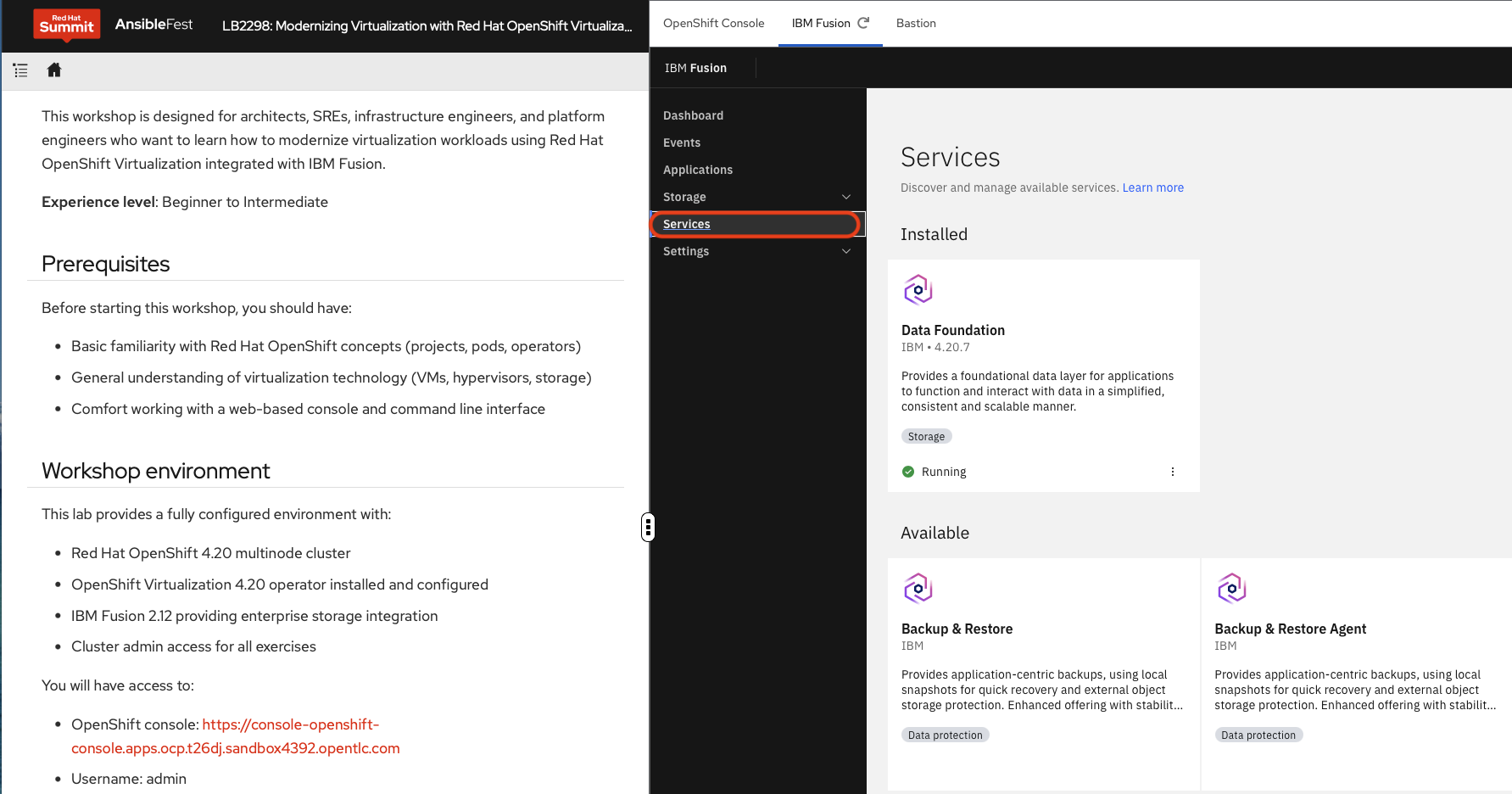Switch to the Bastion tab

coord(916,23)
